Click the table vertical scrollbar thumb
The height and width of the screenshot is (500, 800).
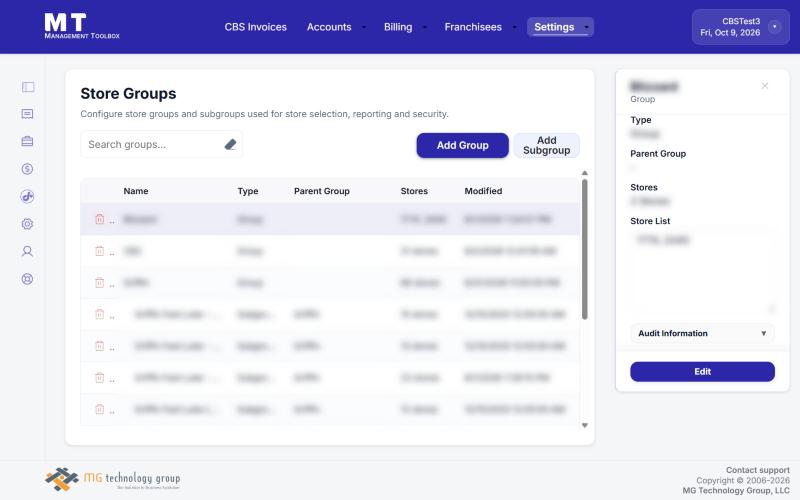(585, 249)
